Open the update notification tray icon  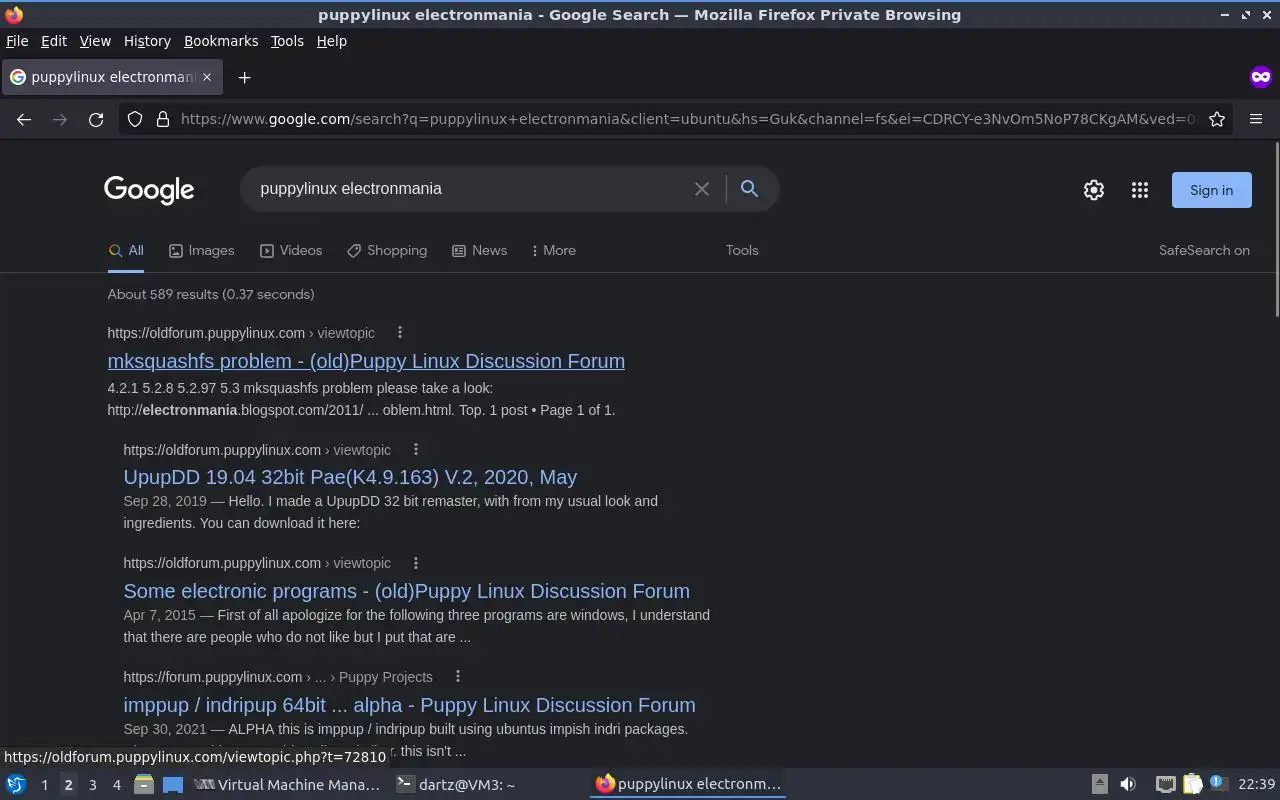point(1217,784)
